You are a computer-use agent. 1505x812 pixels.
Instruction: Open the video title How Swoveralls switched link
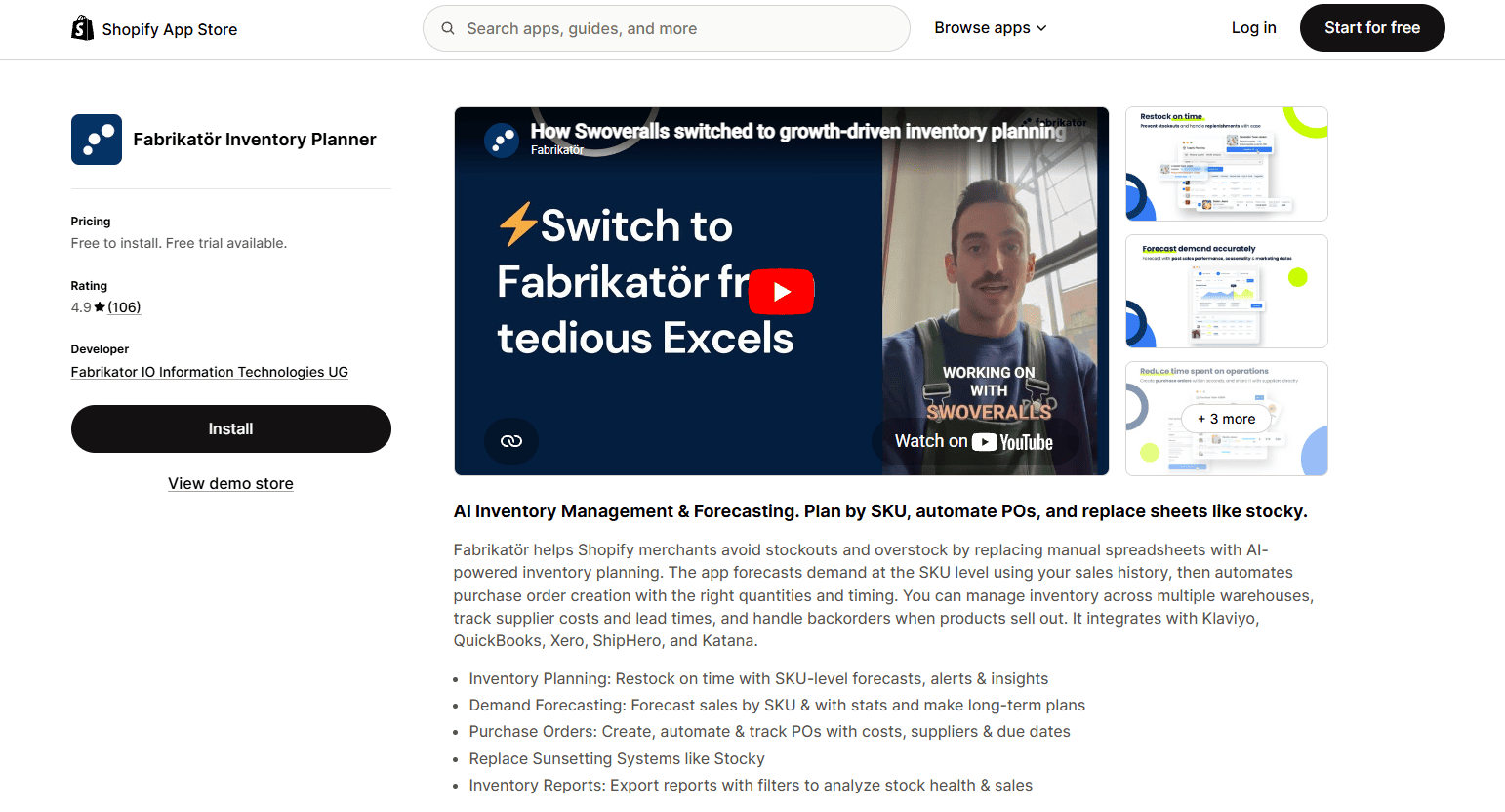[797, 131]
